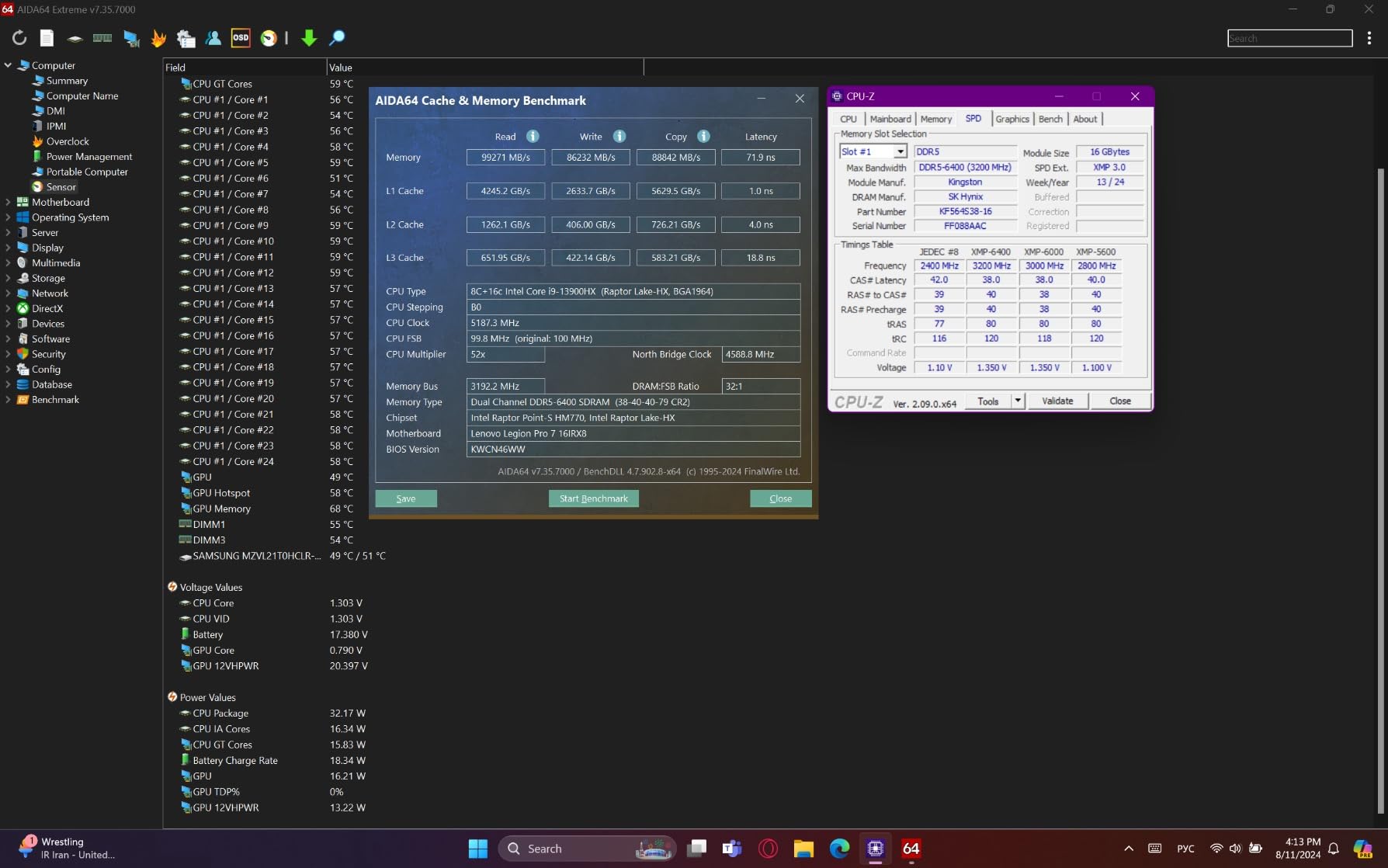This screenshot has width=1388, height=868.
Task: Click the Validate button in CPU-Z
Action: (1057, 401)
